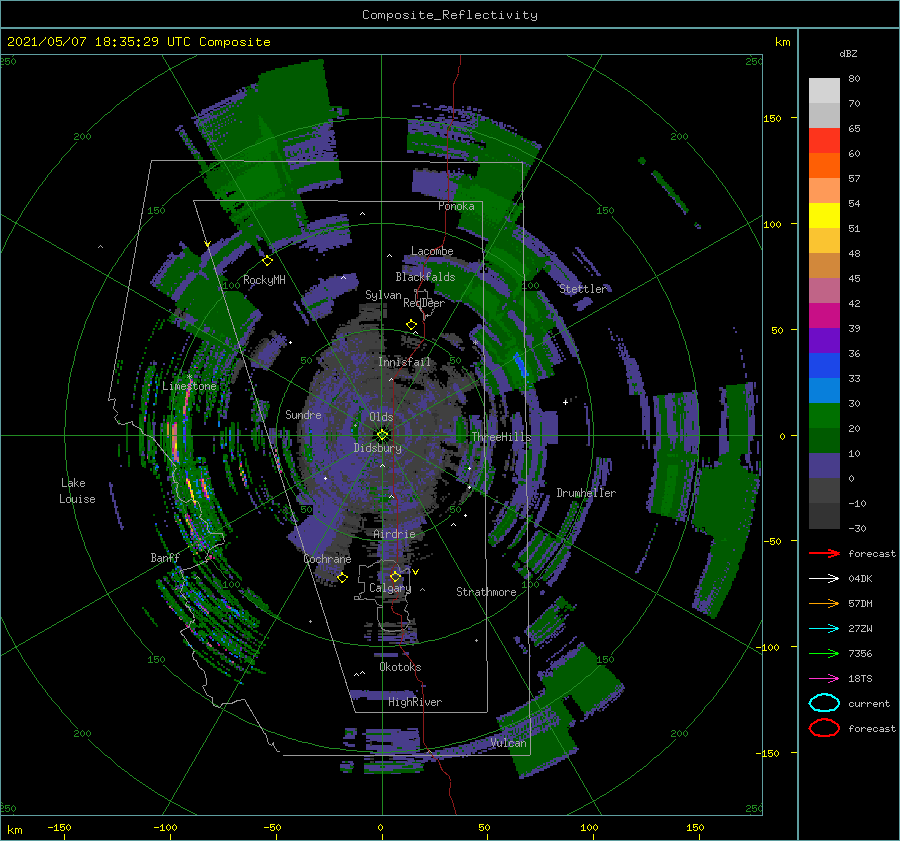This screenshot has width=900, height=841.
Task: Click the yellow diamond marker above Calgary
Action: pyautogui.click(x=395, y=576)
